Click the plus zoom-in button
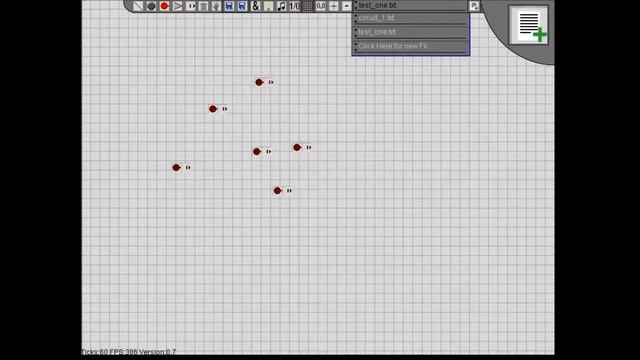 333,6
